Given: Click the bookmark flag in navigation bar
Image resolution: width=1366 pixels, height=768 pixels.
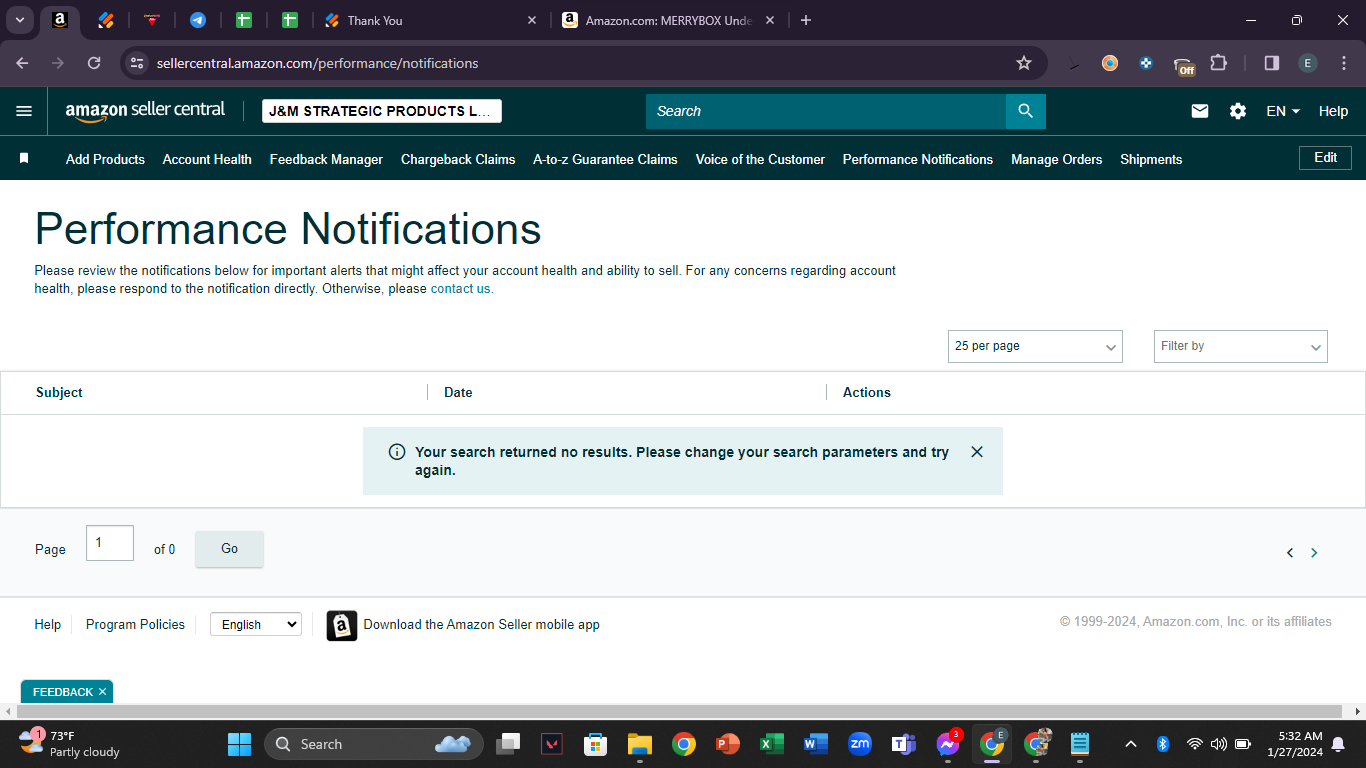Looking at the screenshot, I should click(x=24, y=159).
